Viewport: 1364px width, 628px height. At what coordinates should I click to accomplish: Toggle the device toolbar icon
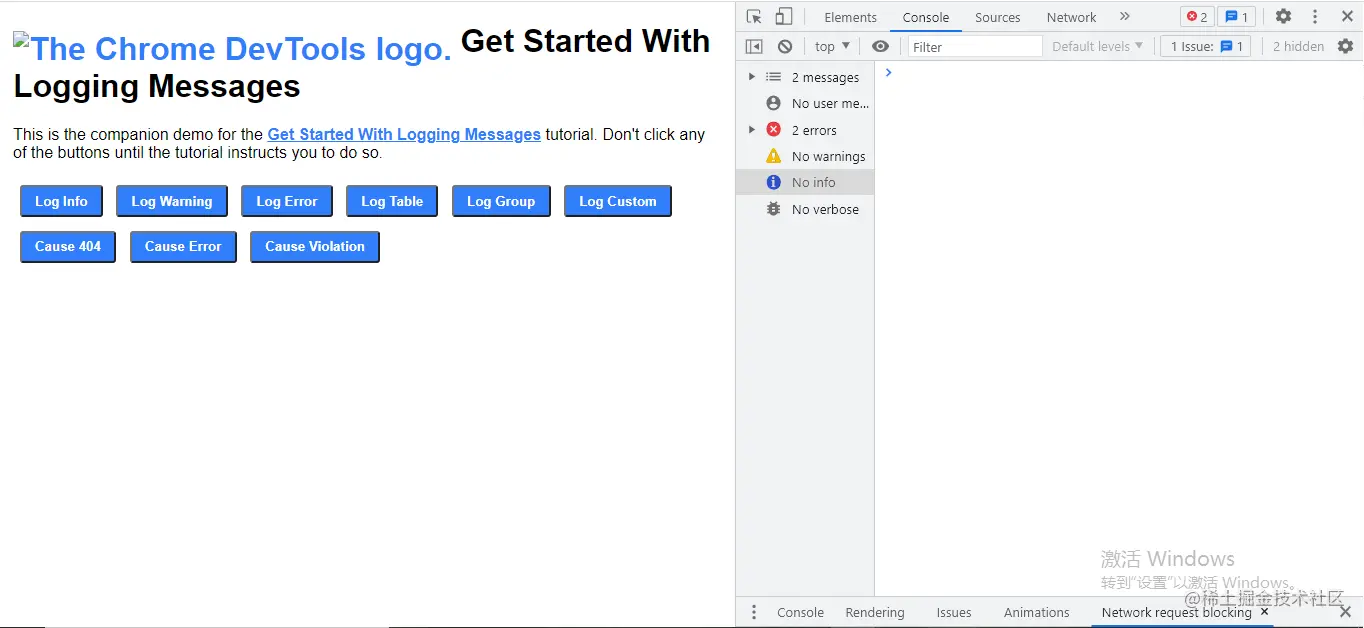click(784, 17)
